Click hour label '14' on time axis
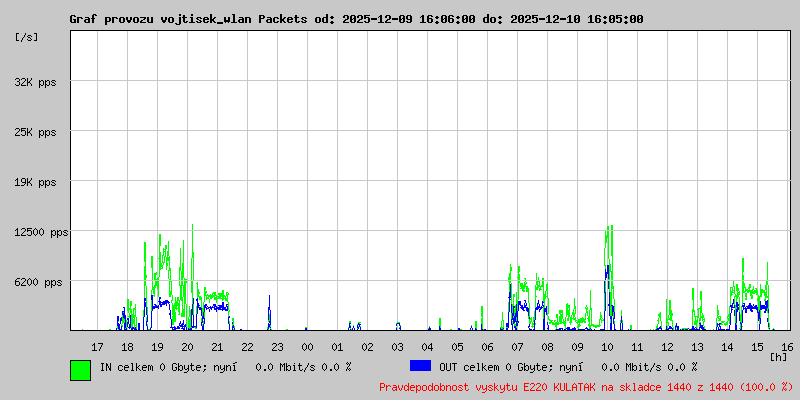The image size is (800, 400). [x=727, y=347]
